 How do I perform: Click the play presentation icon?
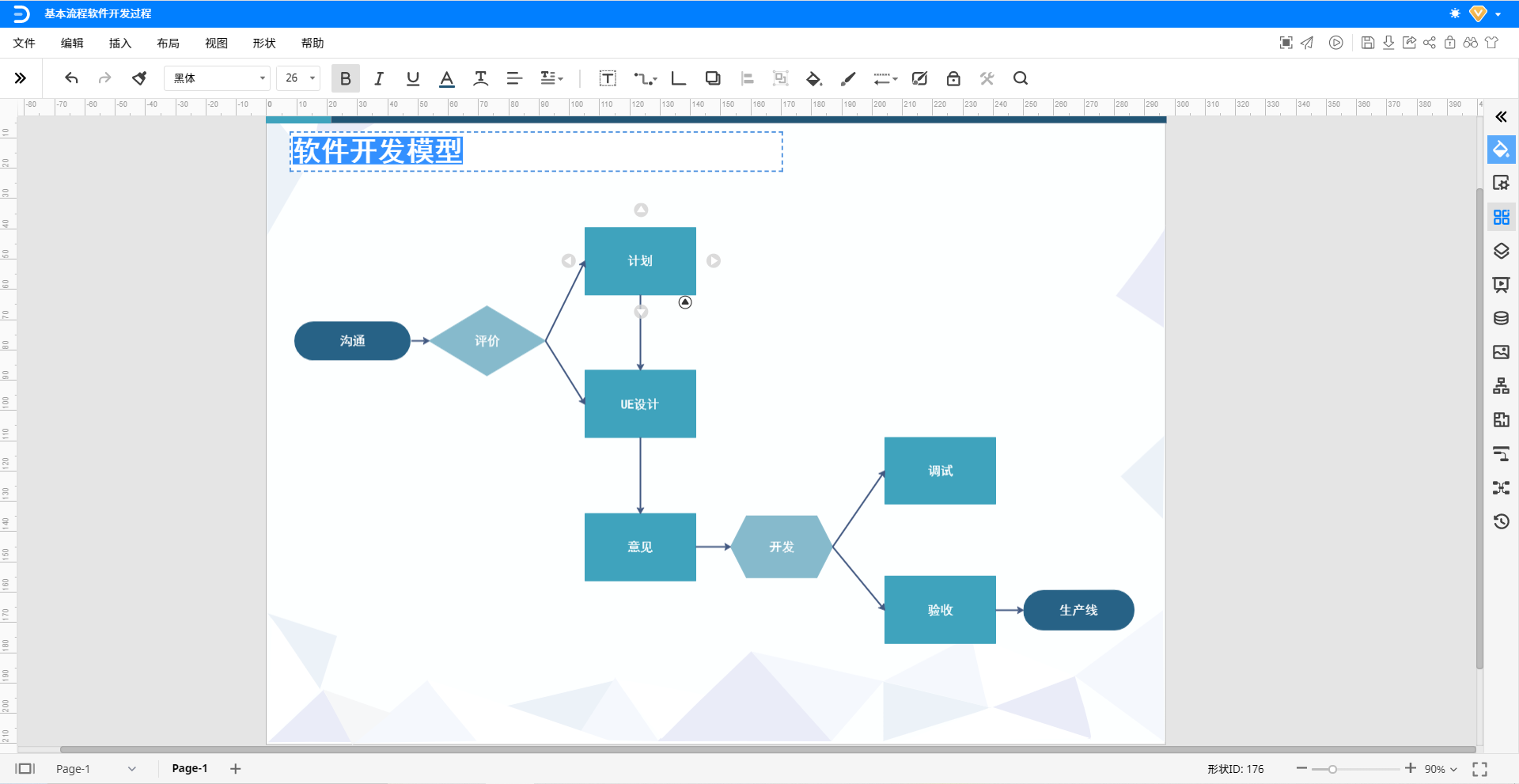coord(1335,43)
